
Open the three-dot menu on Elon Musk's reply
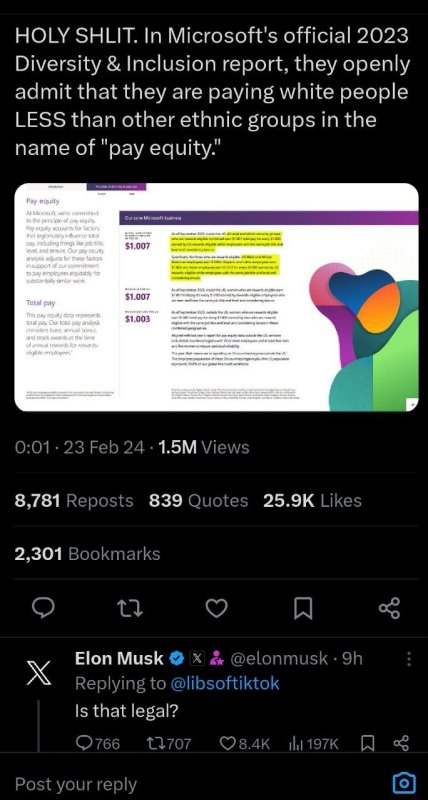[x=409, y=659]
